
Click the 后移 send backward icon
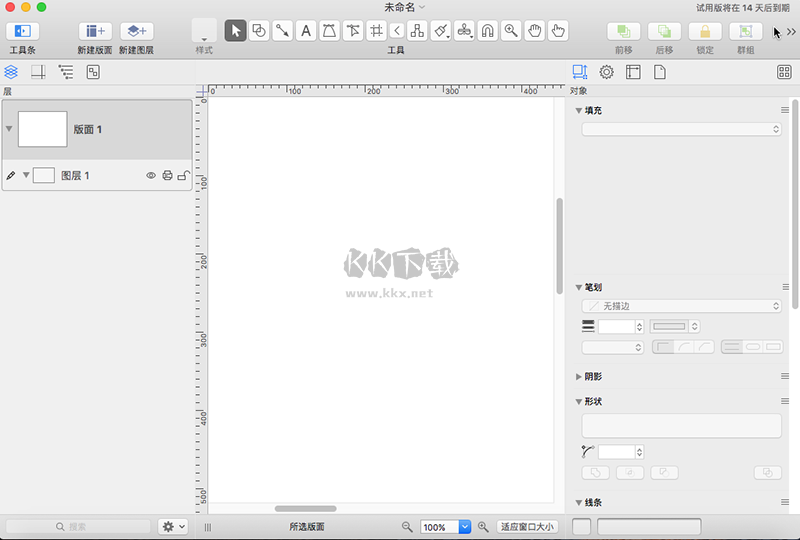pyautogui.click(x=664, y=31)
